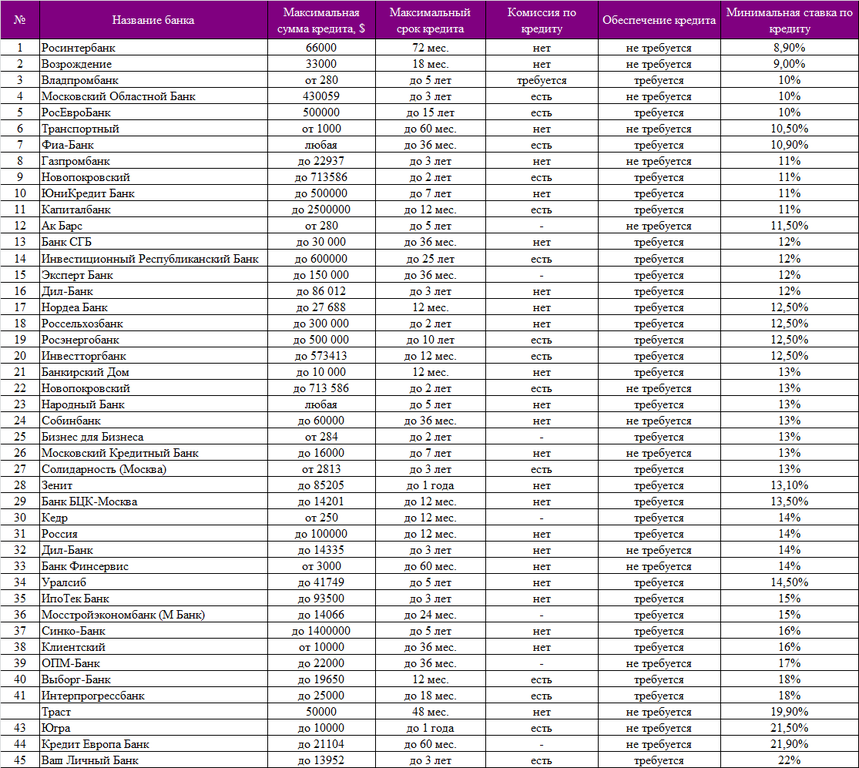Select the 'Траст' cell
This screenshot has width=859, height=768.
point(153,712)
